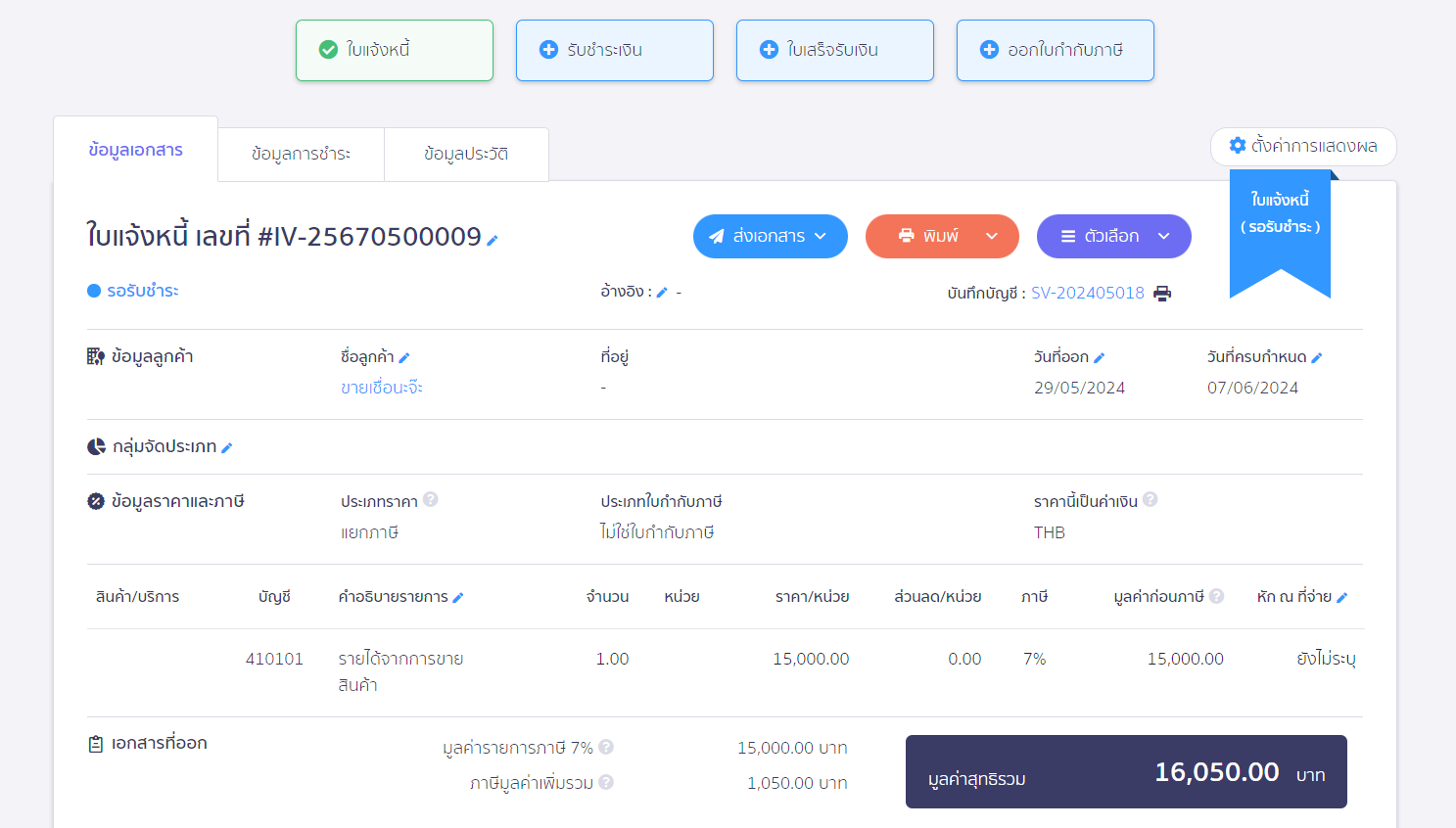Edit คำอธิบายรายการ with pencil icon

pos(458,598)
